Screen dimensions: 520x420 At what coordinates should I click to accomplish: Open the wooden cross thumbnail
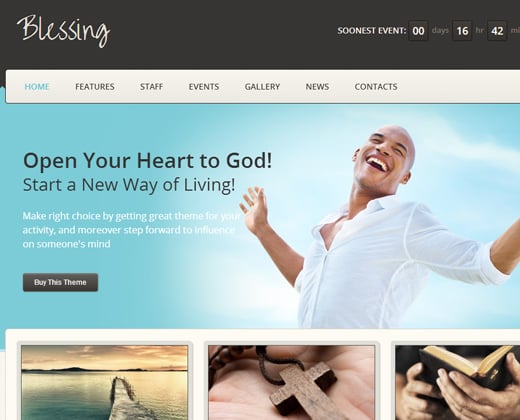[x=292, y=382]
